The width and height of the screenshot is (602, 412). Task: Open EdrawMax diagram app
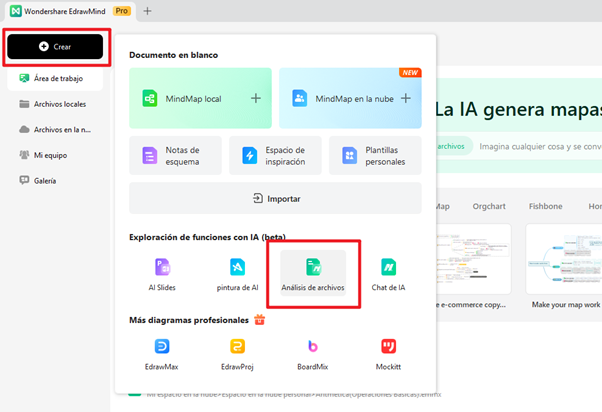point(162,353)
